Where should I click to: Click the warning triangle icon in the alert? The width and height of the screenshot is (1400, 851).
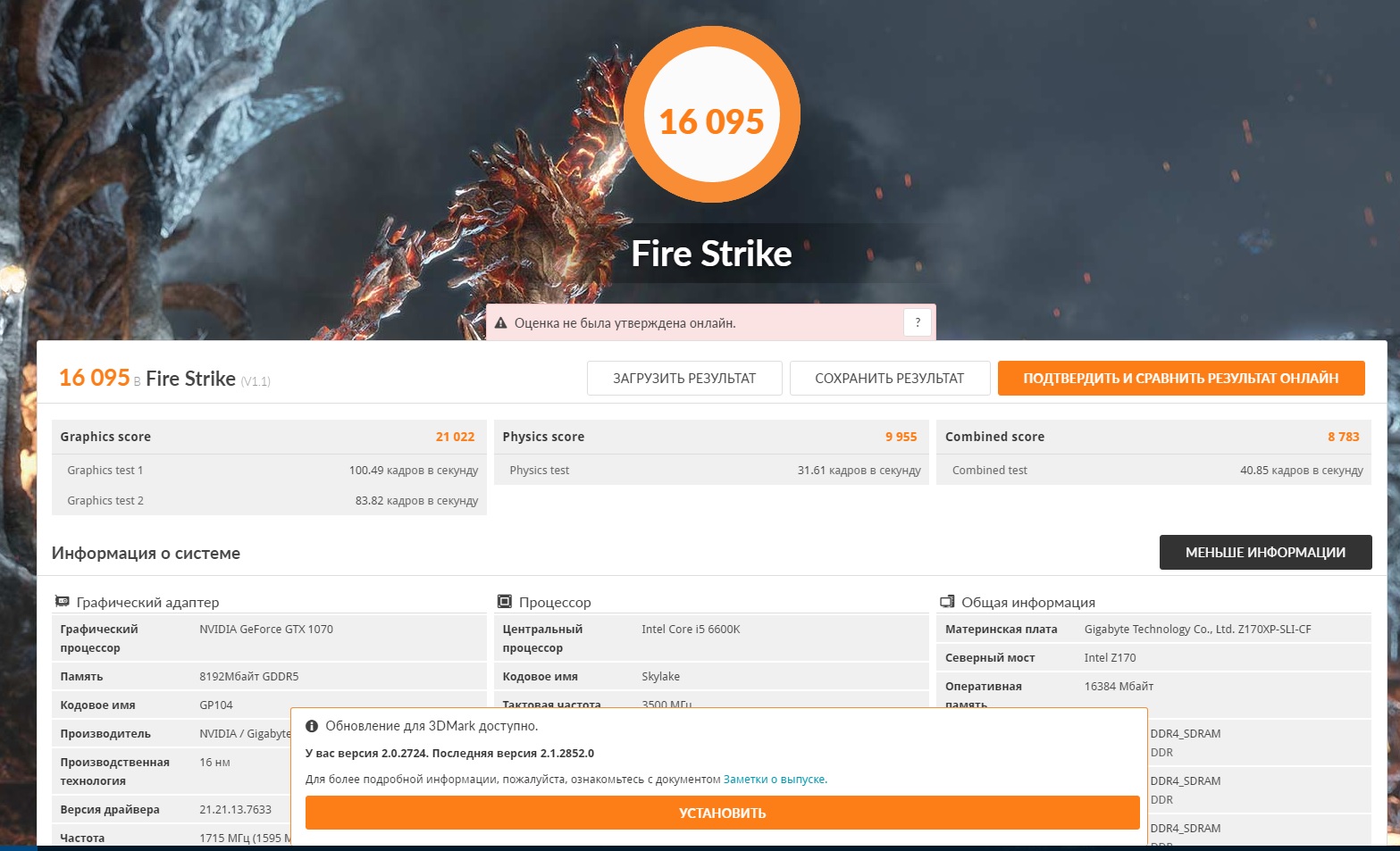point(501,323)
